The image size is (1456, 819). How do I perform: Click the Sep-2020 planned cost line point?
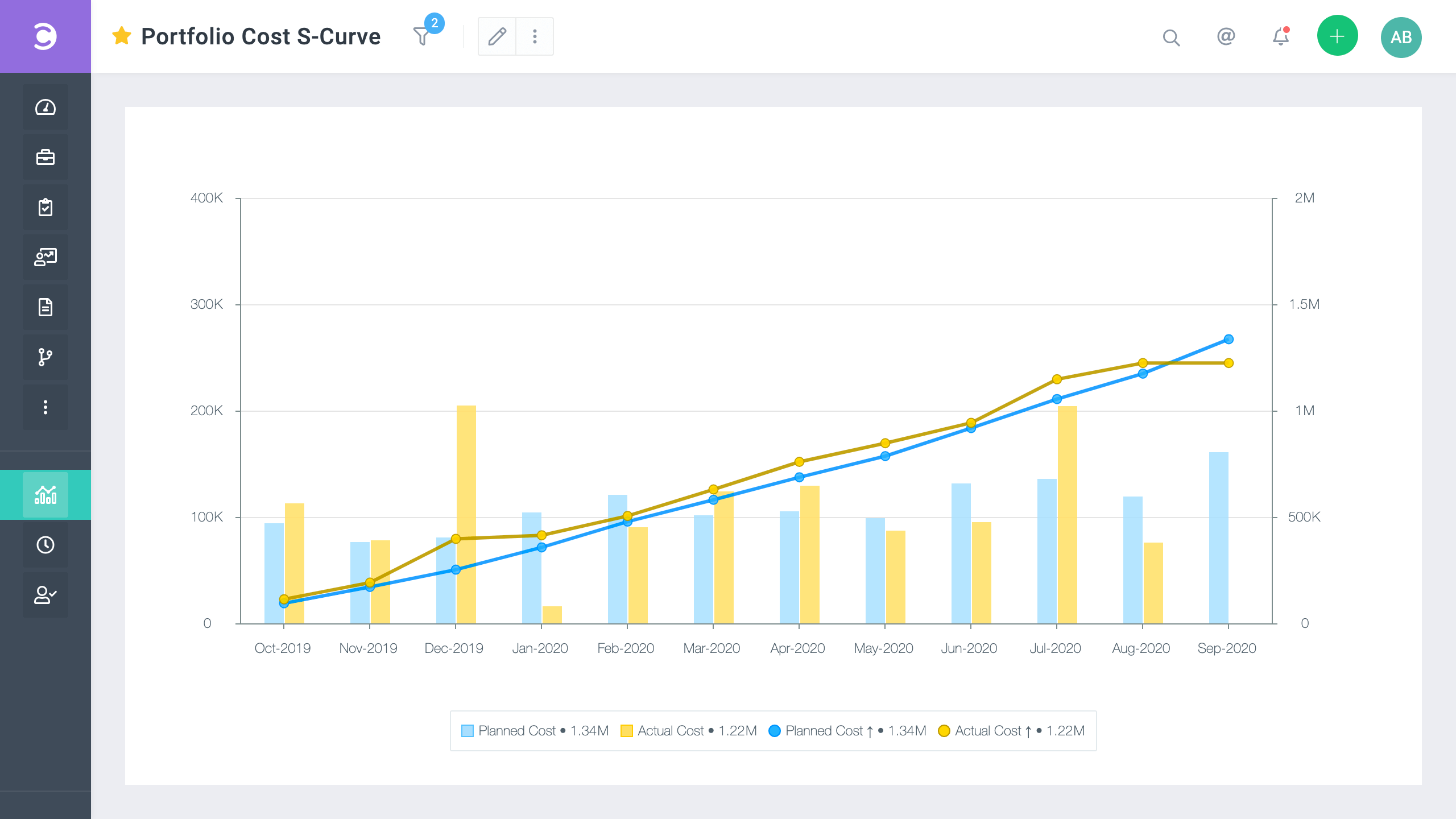pyautogui.click(x=1228, y=340)
